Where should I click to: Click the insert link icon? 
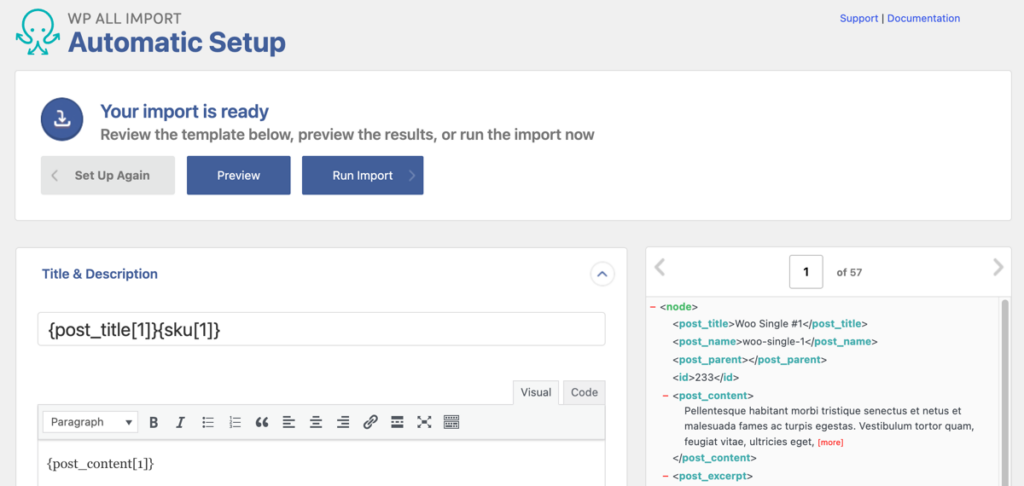370,422
